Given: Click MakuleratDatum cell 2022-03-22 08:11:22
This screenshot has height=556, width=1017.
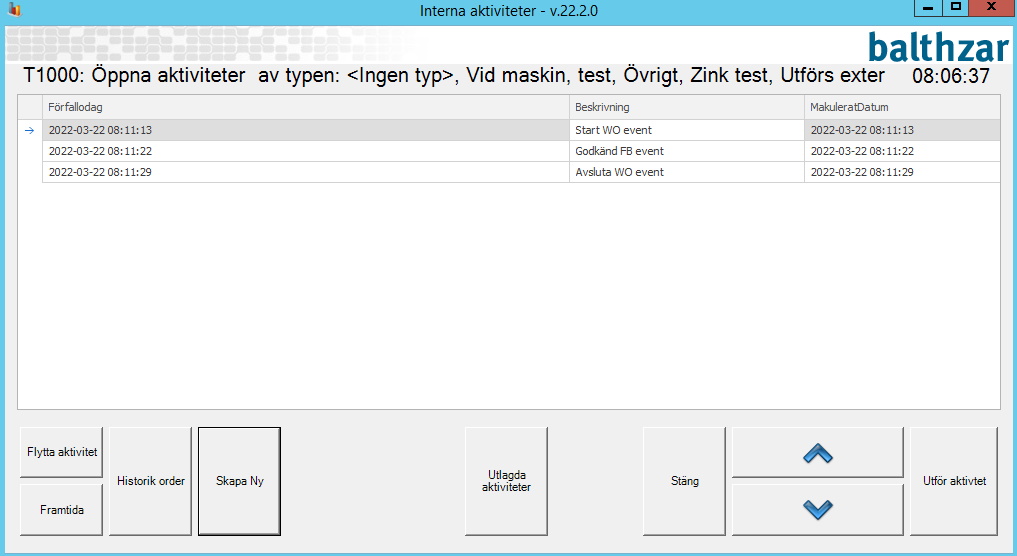Looking at the screenshot, I should coord(902,151).
